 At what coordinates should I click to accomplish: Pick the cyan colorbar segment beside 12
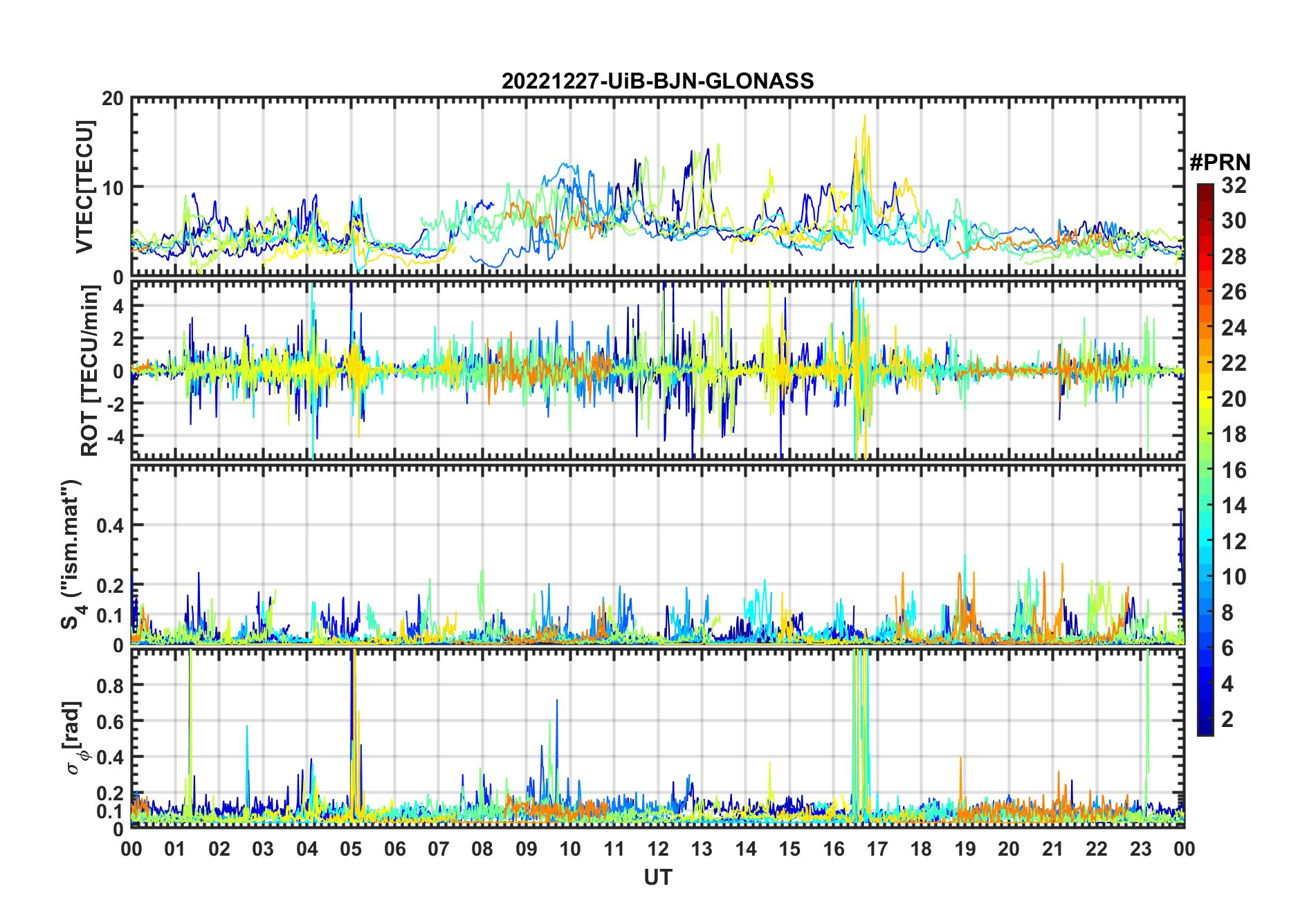tap(1205, 541)
